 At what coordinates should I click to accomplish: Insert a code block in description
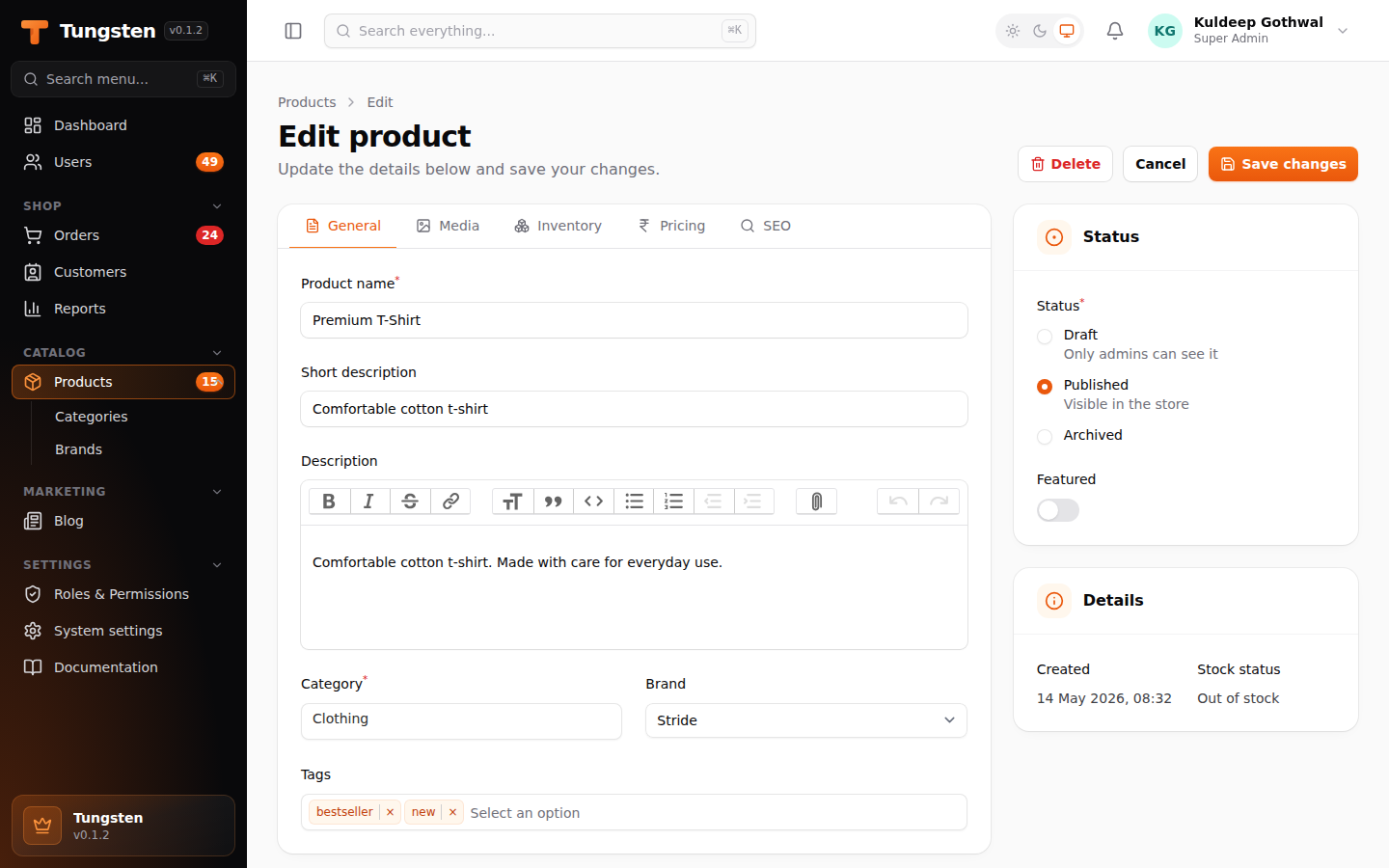[x=593, y=502]
